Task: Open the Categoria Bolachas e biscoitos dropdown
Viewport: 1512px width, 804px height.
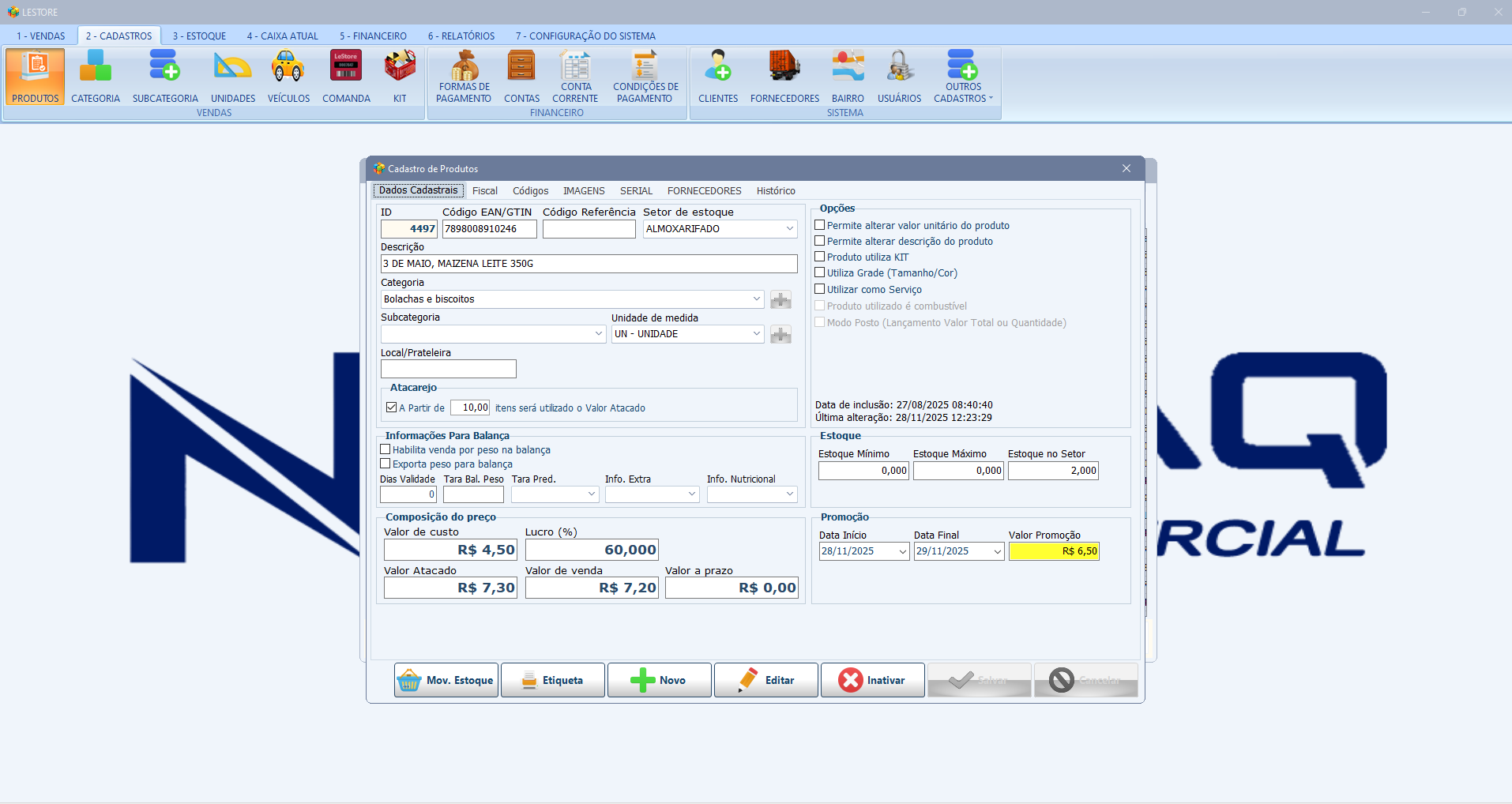Action: coord(756,299)
